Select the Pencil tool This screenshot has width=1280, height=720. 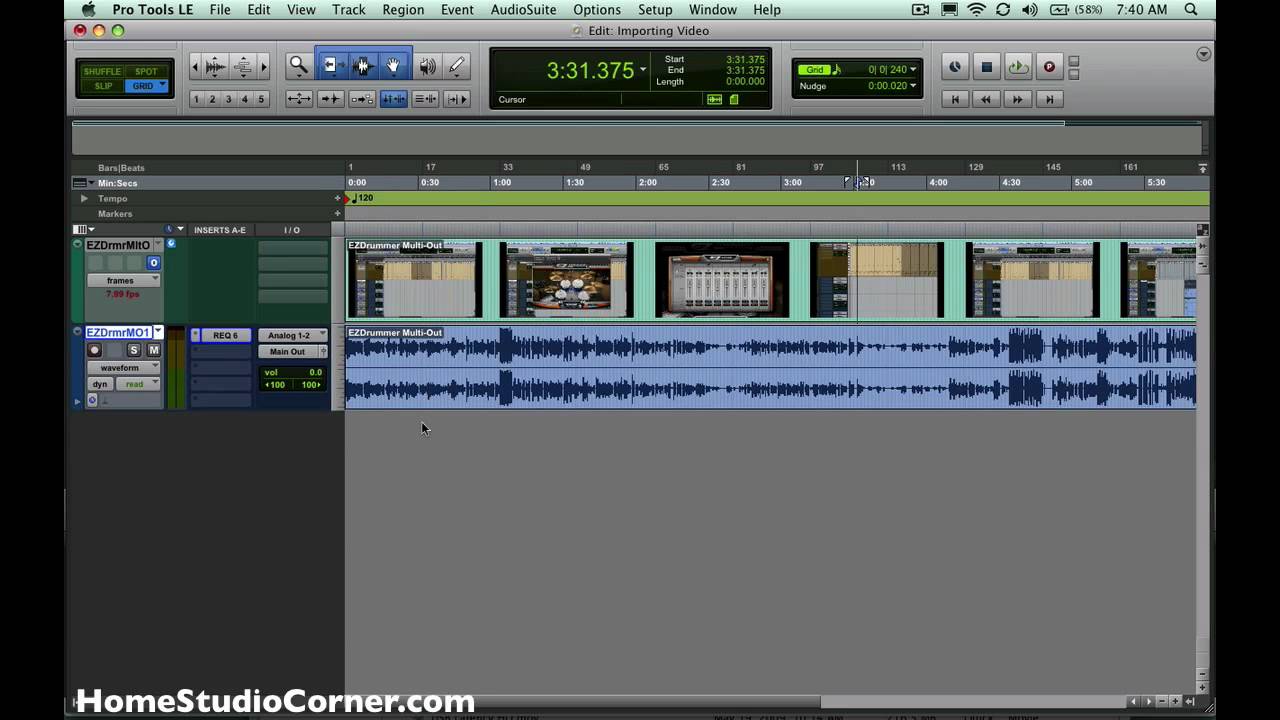(x=456, y=66)
